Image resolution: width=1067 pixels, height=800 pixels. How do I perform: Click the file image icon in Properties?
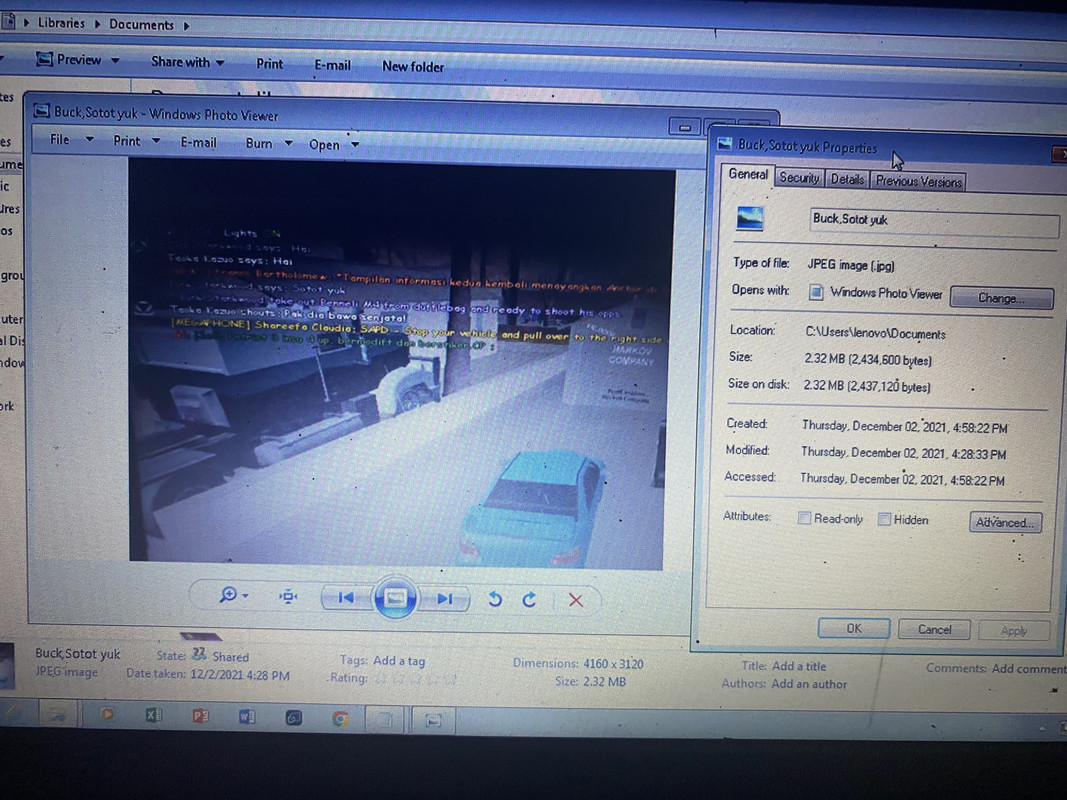750,218
